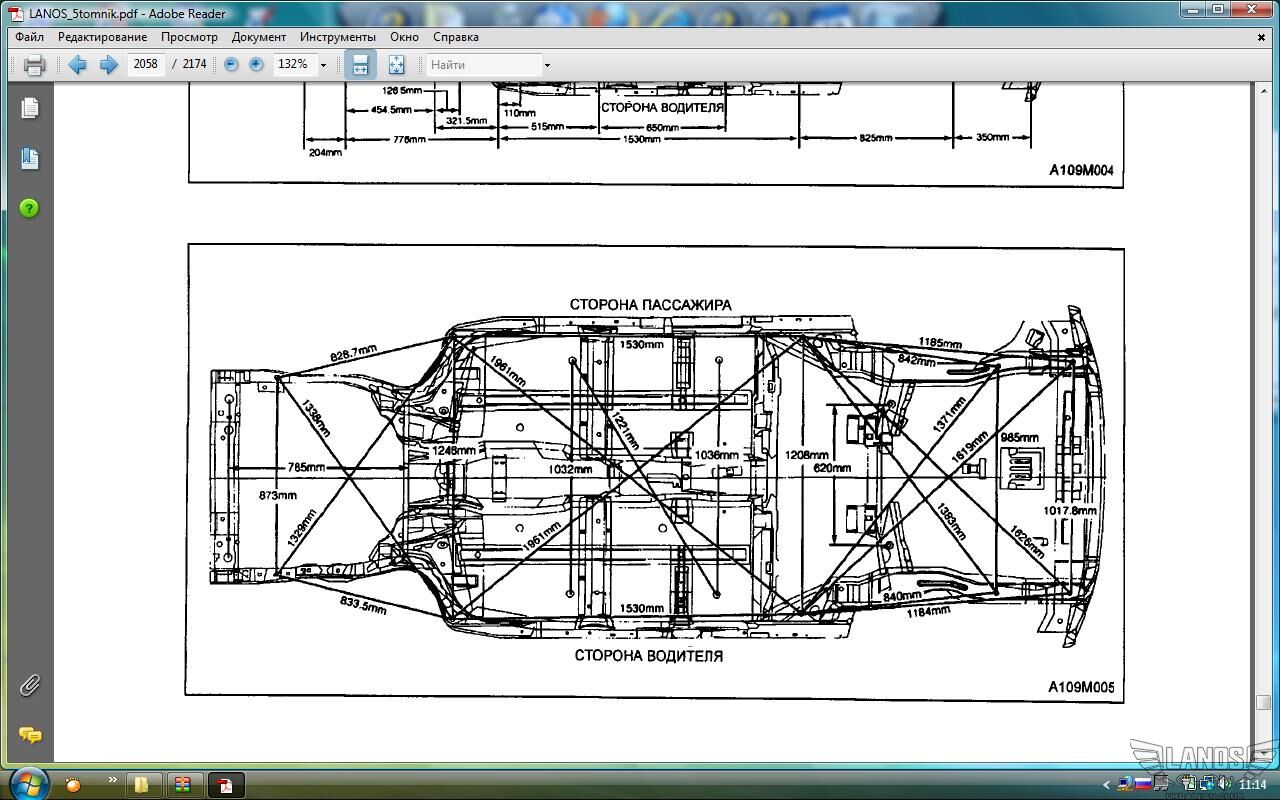This screenshot has height=800, width=1280.
Task: Open the Pages thumbnail panel
Action: pyautogui.click(x=30, y=108)
